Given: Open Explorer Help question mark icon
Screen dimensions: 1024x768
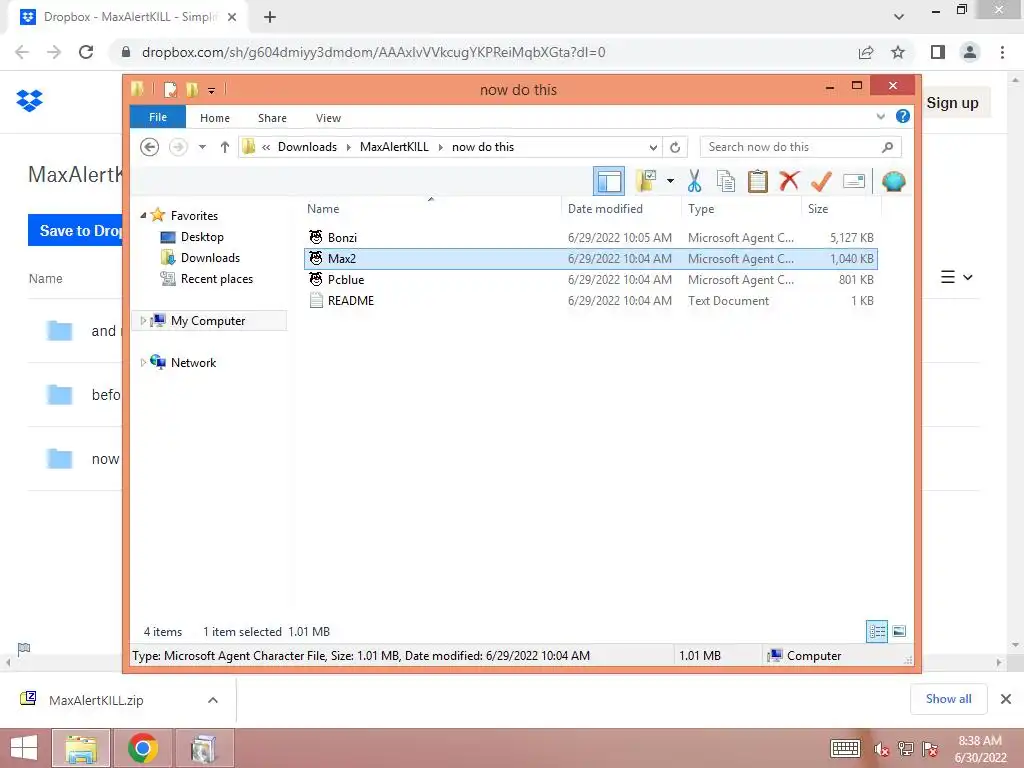Looking at the screenshot, I should tap(903, 116).
